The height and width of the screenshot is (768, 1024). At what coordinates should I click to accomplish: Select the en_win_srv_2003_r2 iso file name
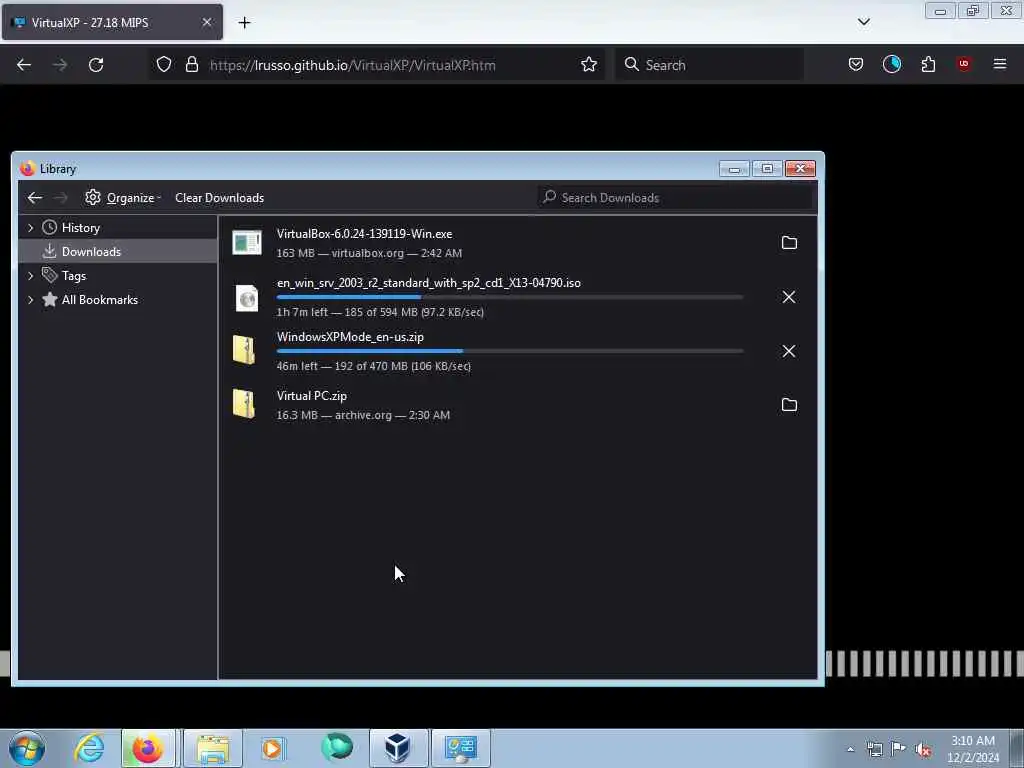point(428,283)
